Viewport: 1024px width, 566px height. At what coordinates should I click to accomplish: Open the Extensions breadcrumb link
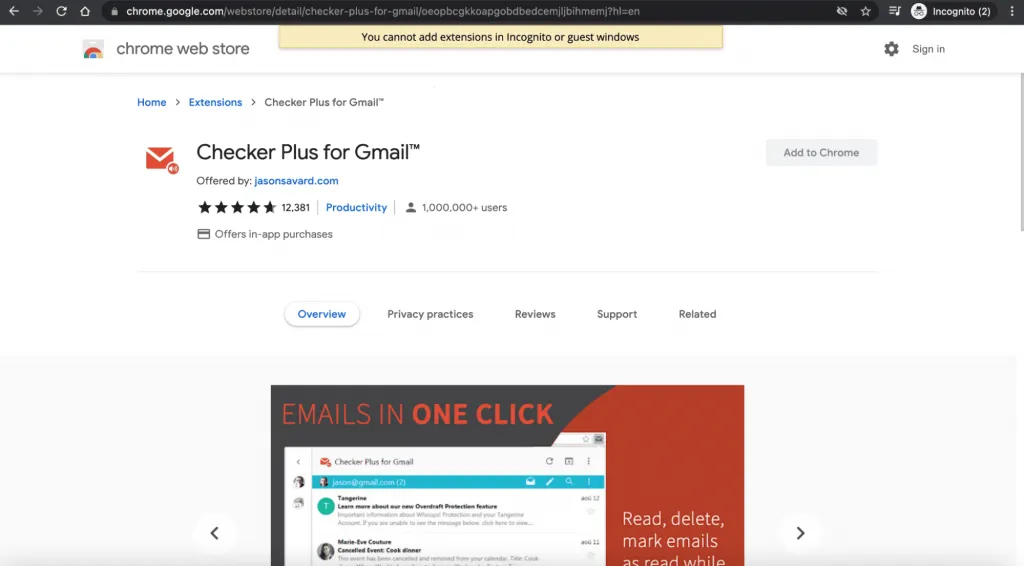click(x=215, y=102)
